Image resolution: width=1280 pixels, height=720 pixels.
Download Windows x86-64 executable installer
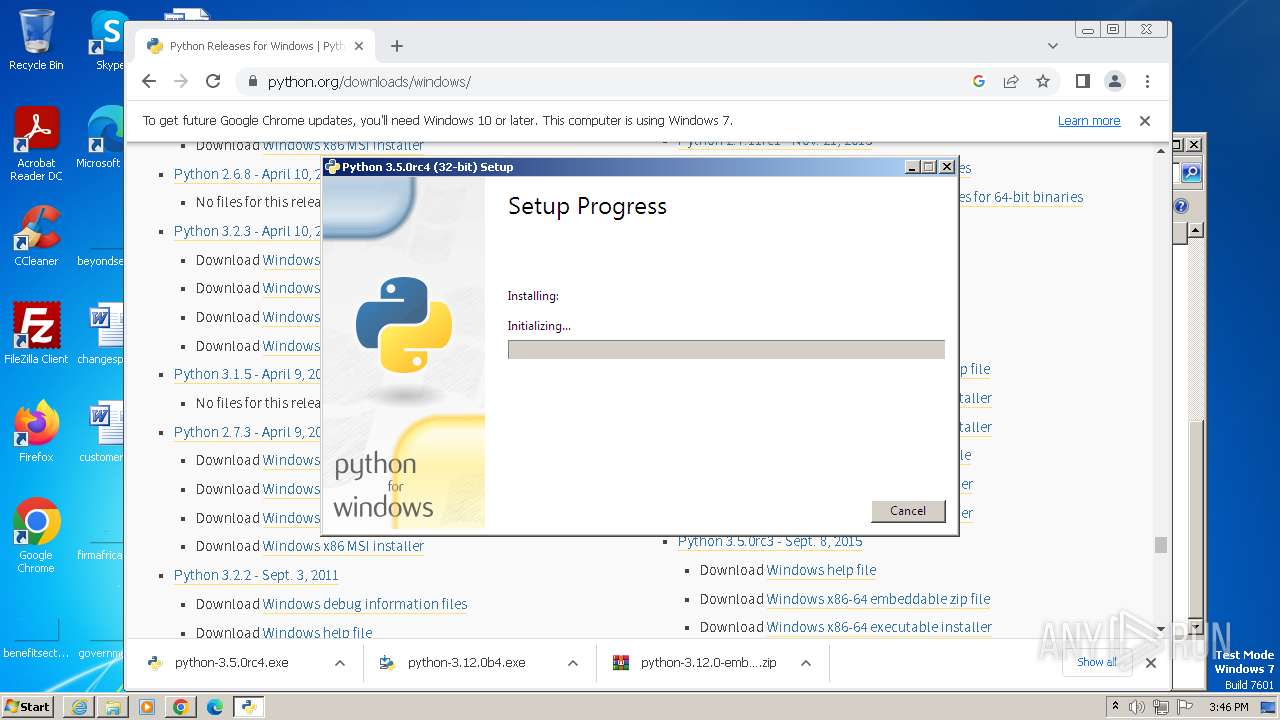[879, 627]
